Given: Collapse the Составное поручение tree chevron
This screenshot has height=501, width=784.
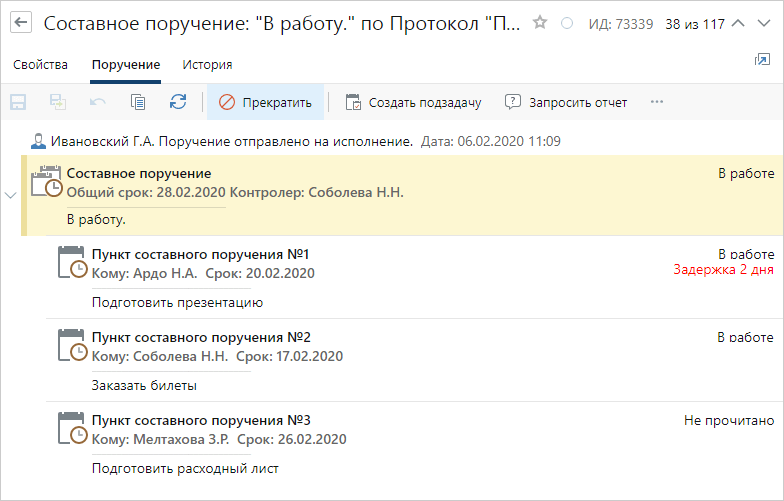Looking at the screenshot, I should 10,196.
